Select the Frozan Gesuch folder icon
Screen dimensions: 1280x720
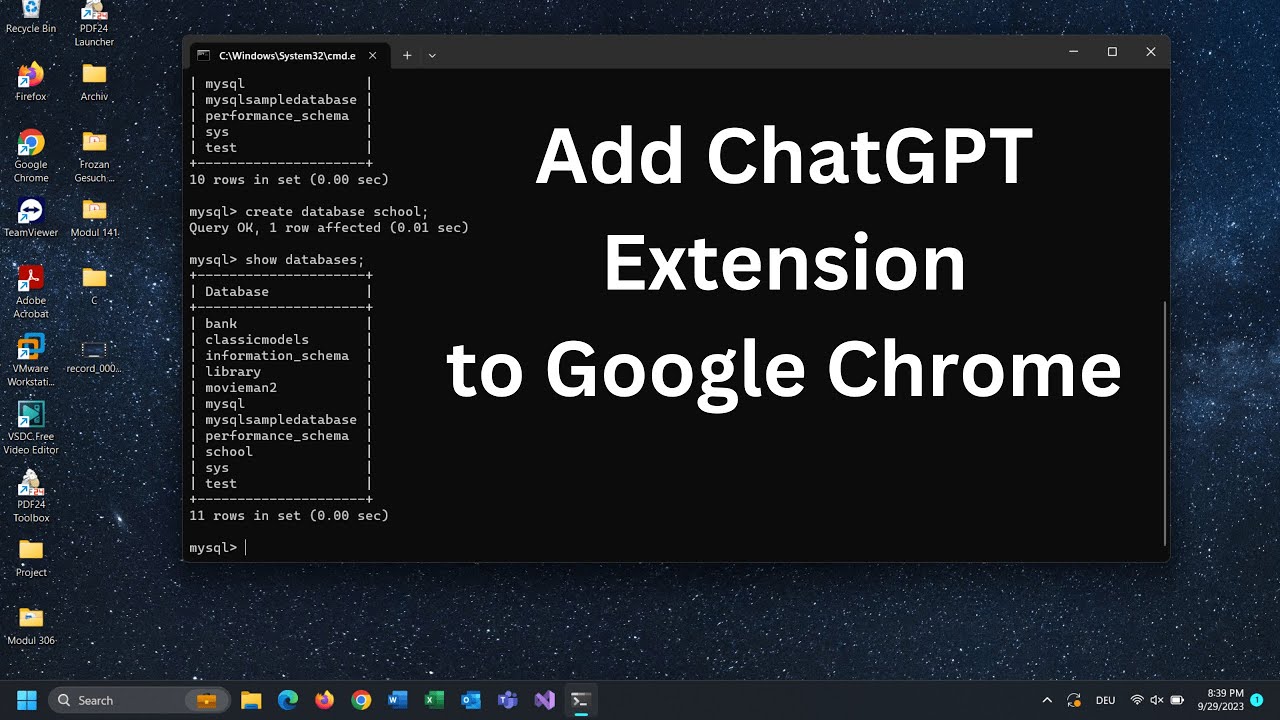[94, 156]
